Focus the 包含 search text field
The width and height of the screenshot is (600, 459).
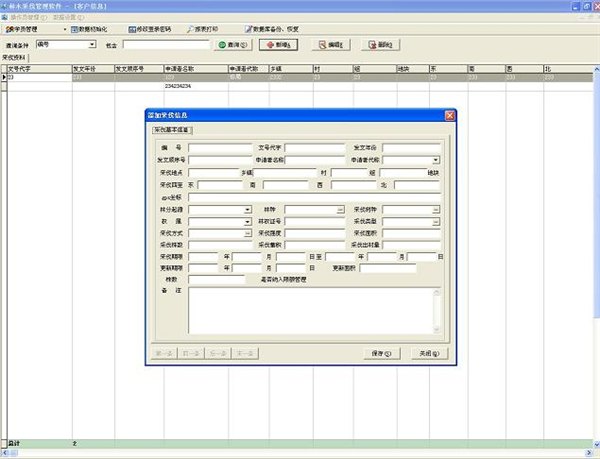pos(166,45)
